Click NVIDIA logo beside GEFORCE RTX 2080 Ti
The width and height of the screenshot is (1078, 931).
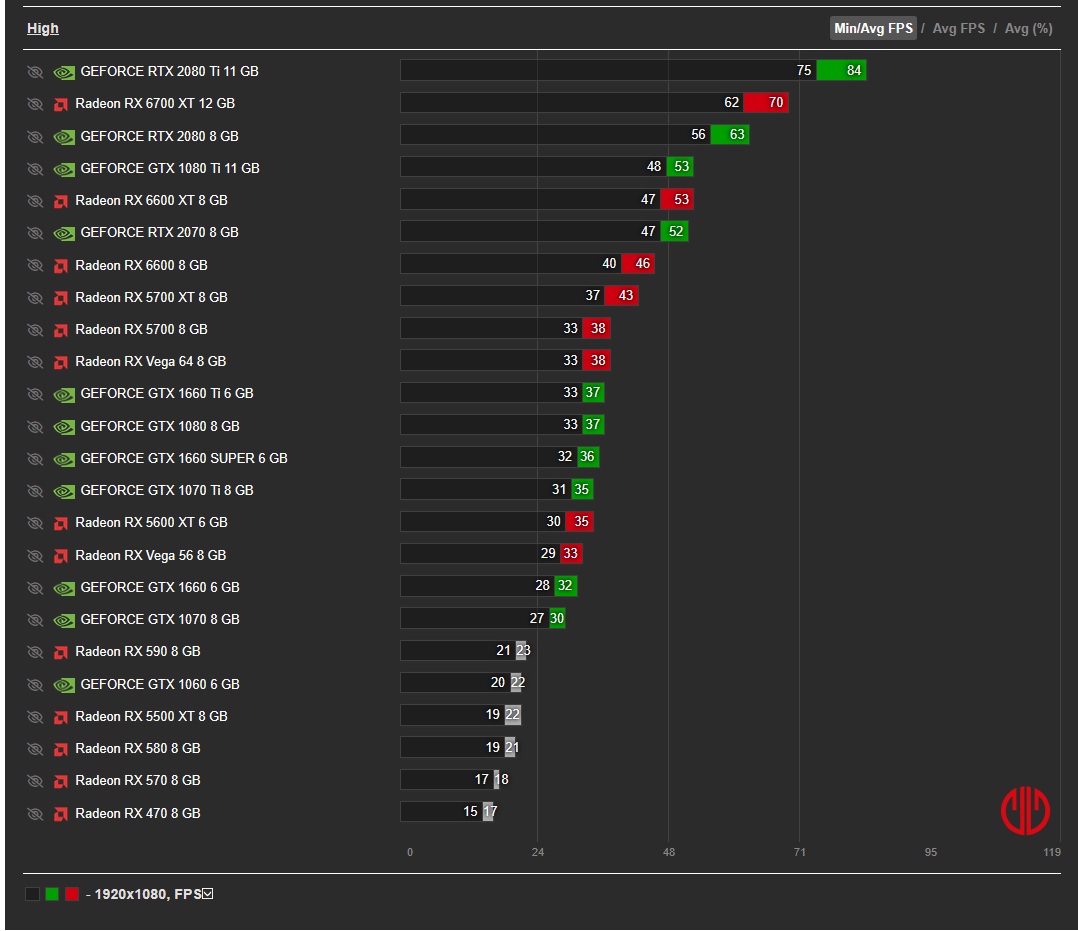click(x=64, y=72)
